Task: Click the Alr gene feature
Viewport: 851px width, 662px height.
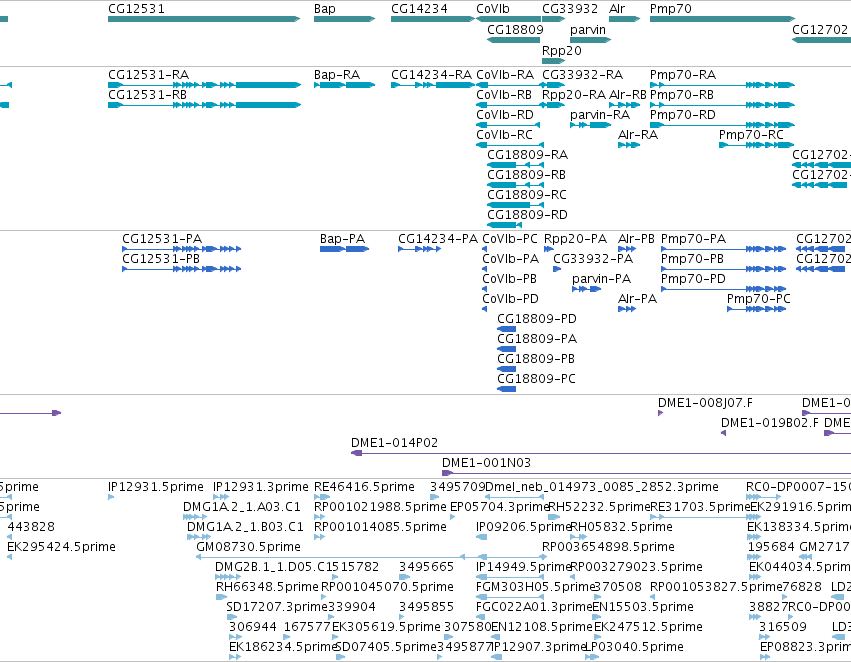Action: pos(624,19)
